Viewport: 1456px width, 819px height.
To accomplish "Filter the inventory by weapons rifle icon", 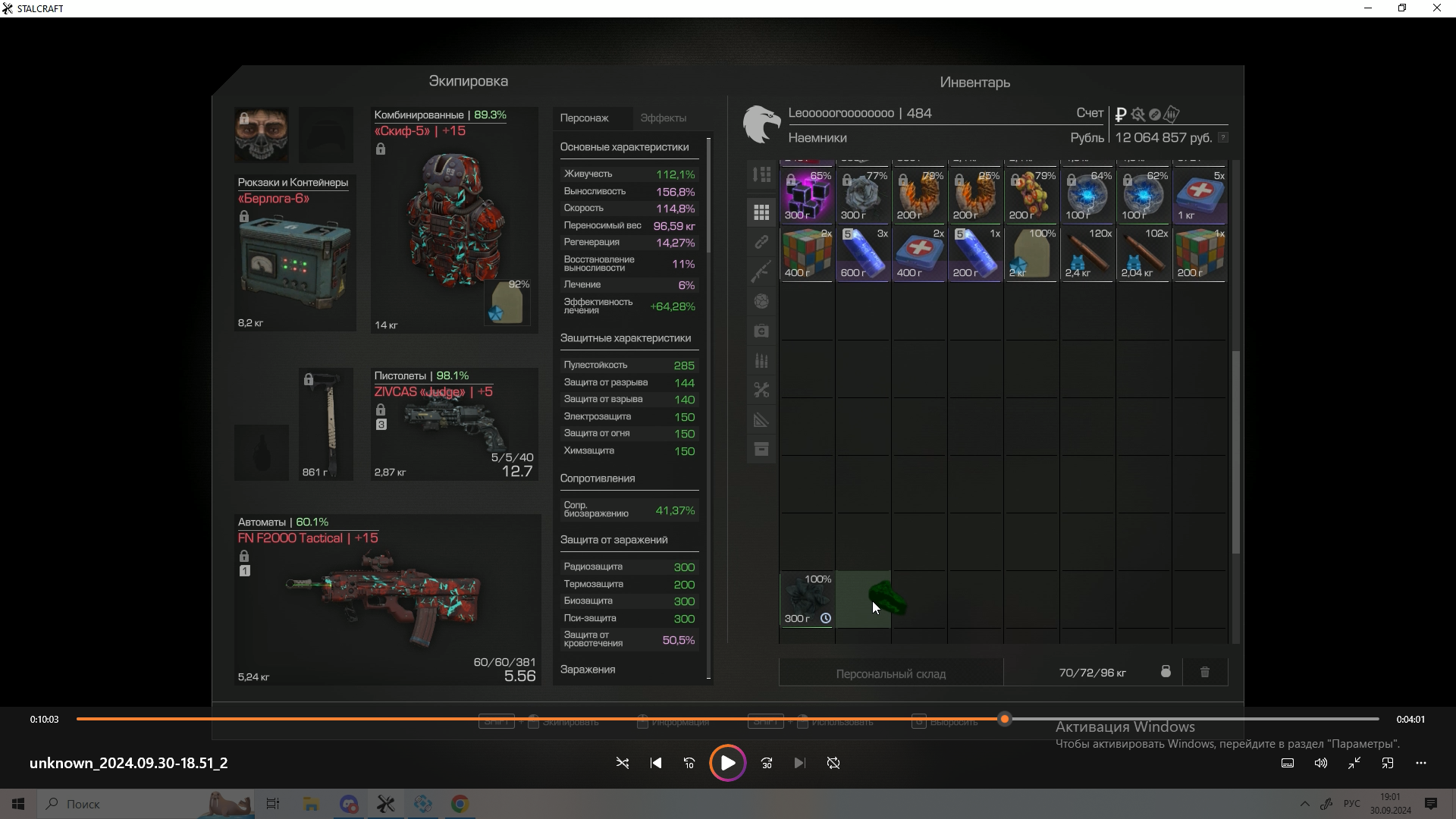I will [761, 271].
